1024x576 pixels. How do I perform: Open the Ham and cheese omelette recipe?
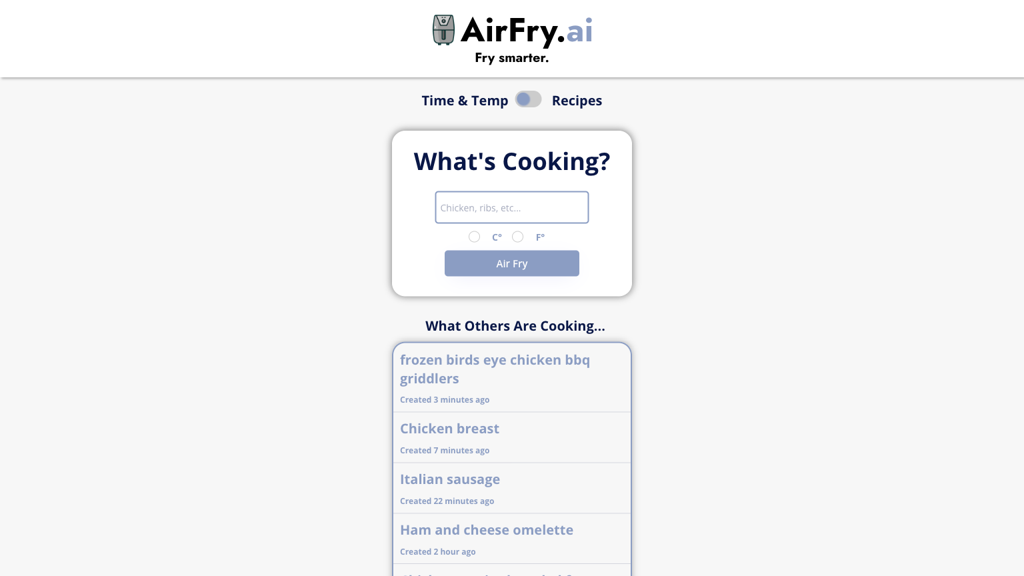(486, 530)
